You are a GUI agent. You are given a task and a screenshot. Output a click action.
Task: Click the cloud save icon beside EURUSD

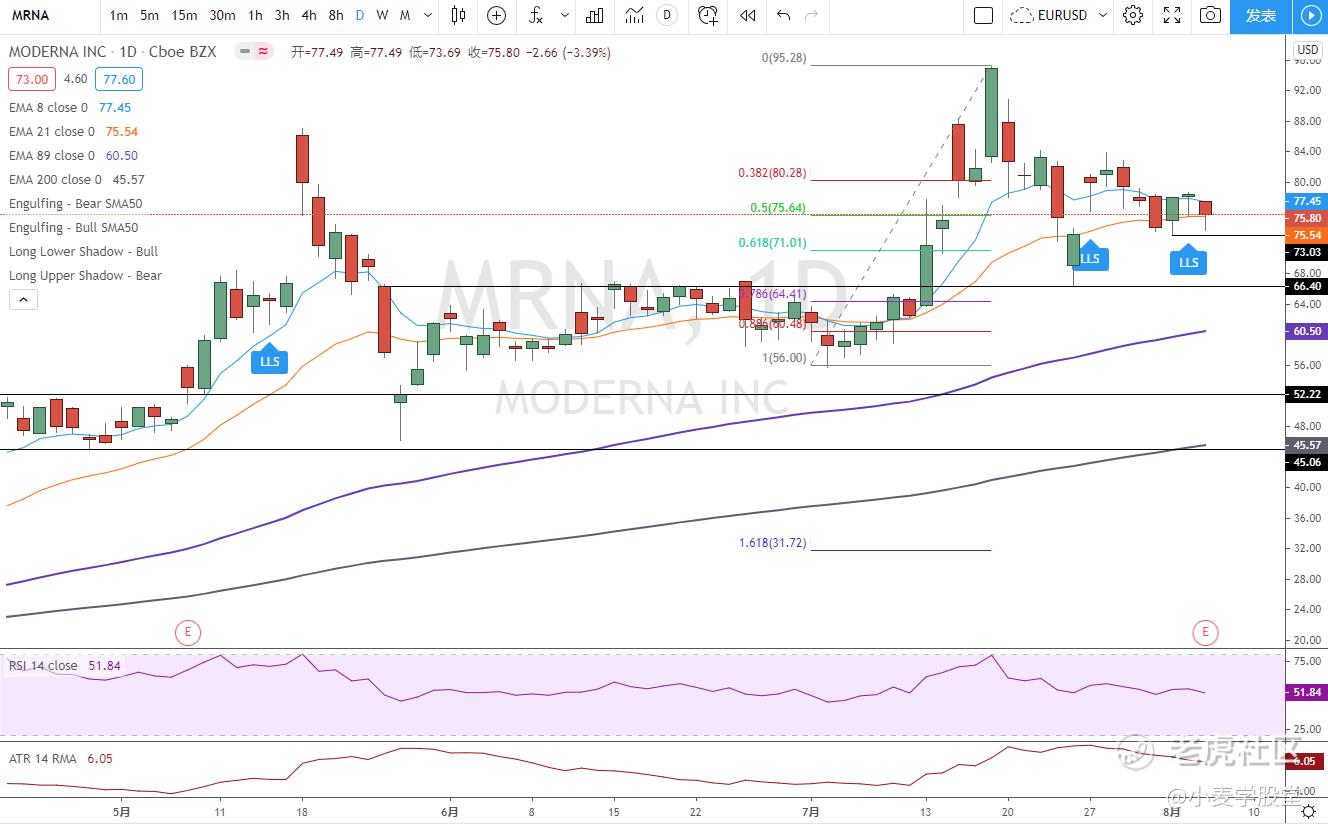click(x=1021, y=15)
